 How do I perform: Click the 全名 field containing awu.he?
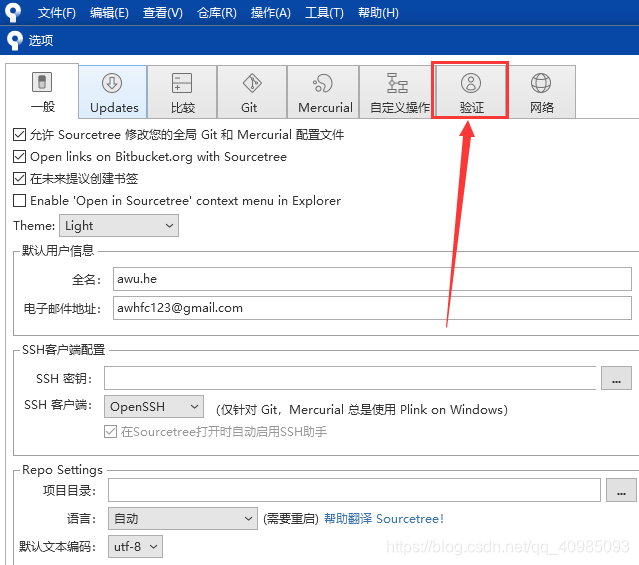(x=372, y=279)
